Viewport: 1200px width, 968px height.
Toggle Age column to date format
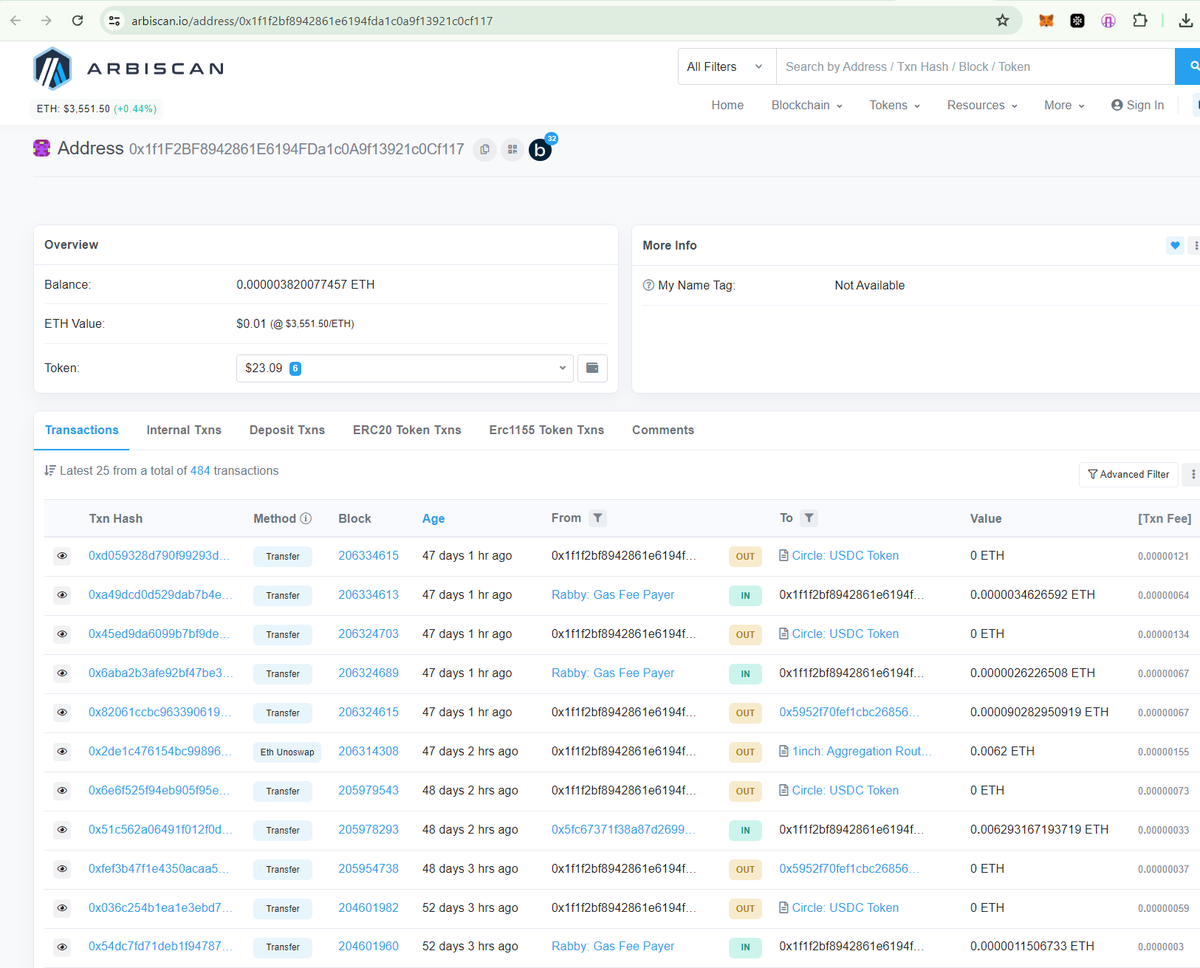(x=433, y=518)
